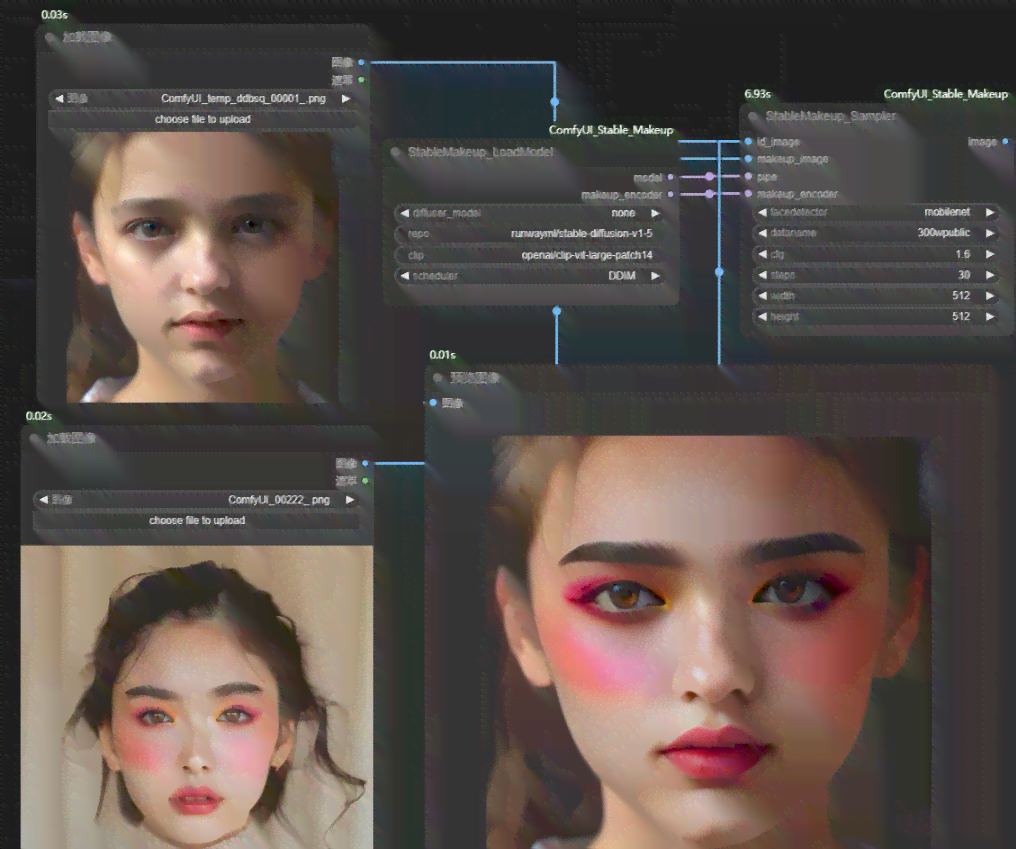Image resolution: width=1016 pixels, height=849 pixels.
Task: Collapse the bottom load image node via its dot
Action: pos(34,439)
